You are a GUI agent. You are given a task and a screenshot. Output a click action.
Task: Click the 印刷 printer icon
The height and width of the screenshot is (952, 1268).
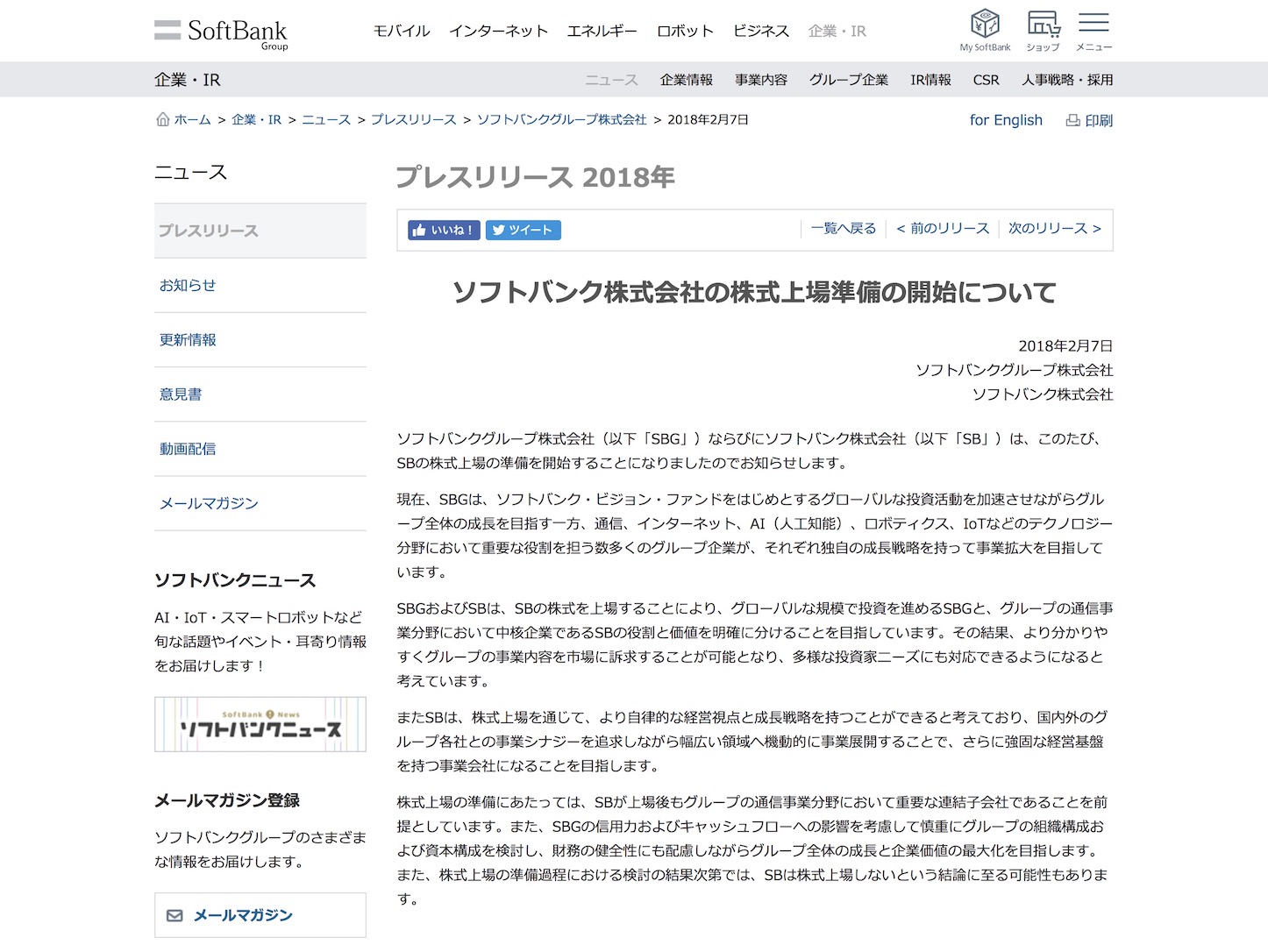pyautogui.click(x=1072, y=120)
